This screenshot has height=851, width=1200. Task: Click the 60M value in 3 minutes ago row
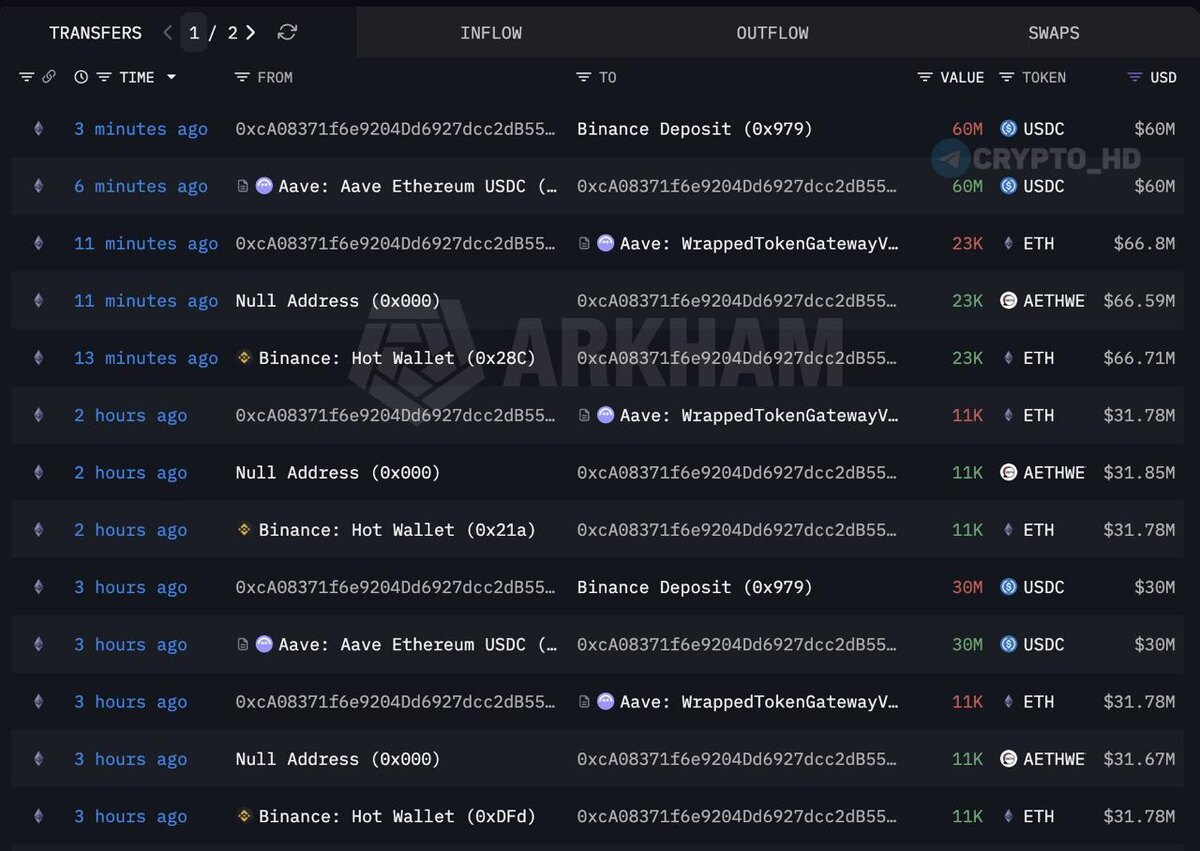(x=967, y=129)
